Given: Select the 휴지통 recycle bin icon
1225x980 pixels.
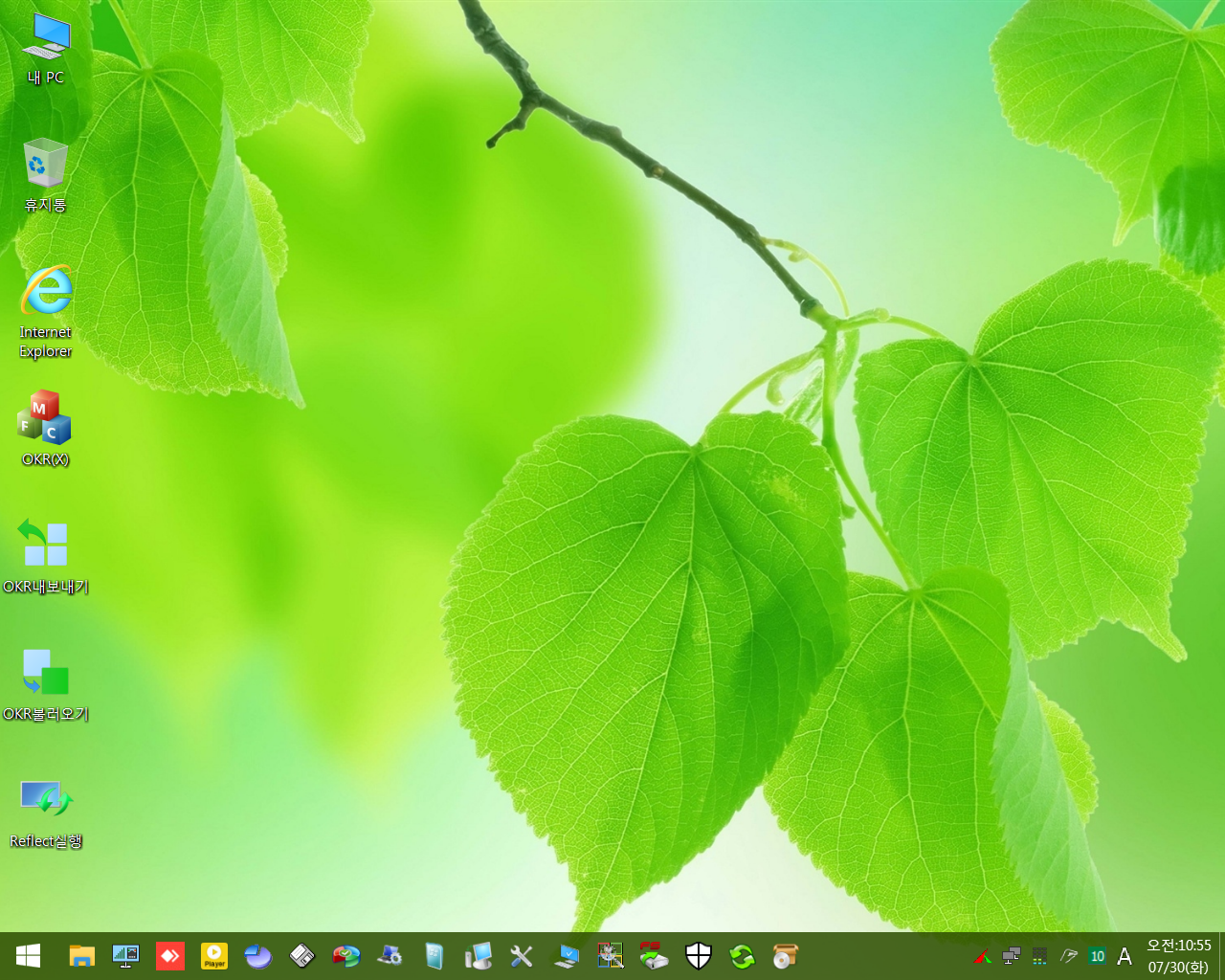Looking at the screenshot, I should click(x=45, y=175).
